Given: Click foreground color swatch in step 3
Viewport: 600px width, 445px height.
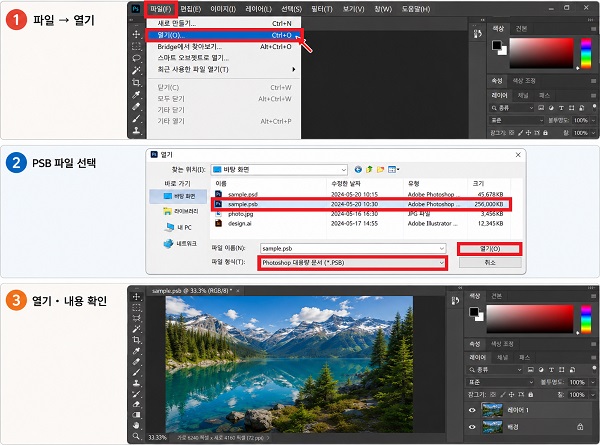Looking at the screenshot, I should 474,312.
